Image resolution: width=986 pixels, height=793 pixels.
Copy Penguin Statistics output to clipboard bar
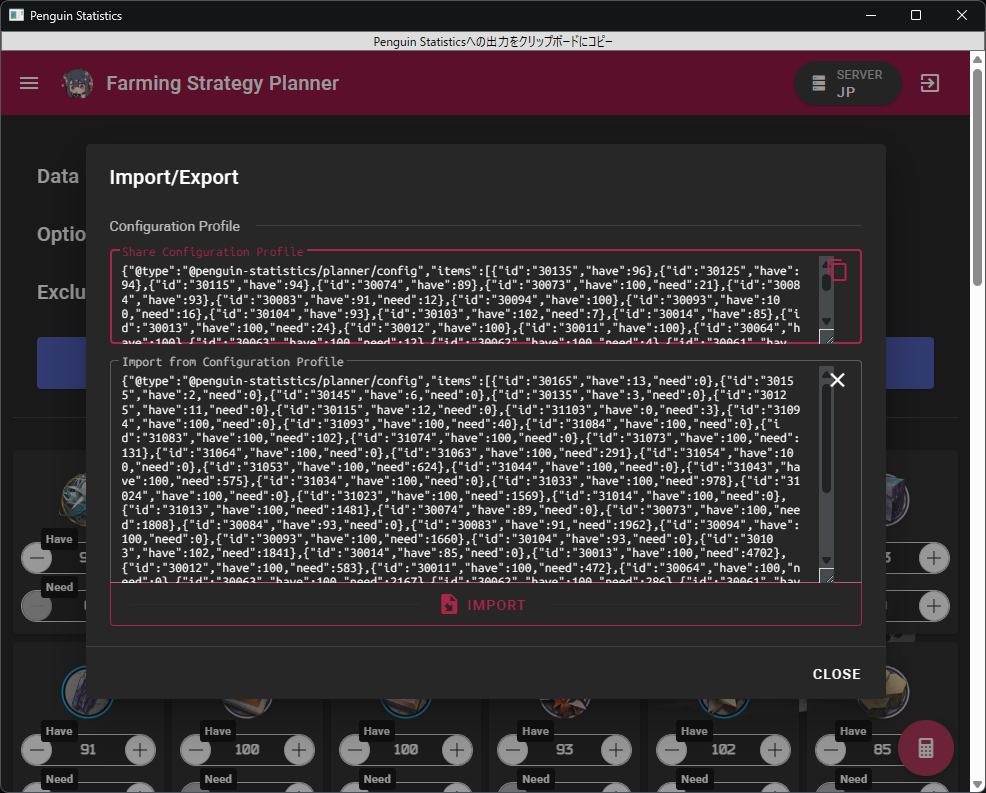tap(492, 42)
